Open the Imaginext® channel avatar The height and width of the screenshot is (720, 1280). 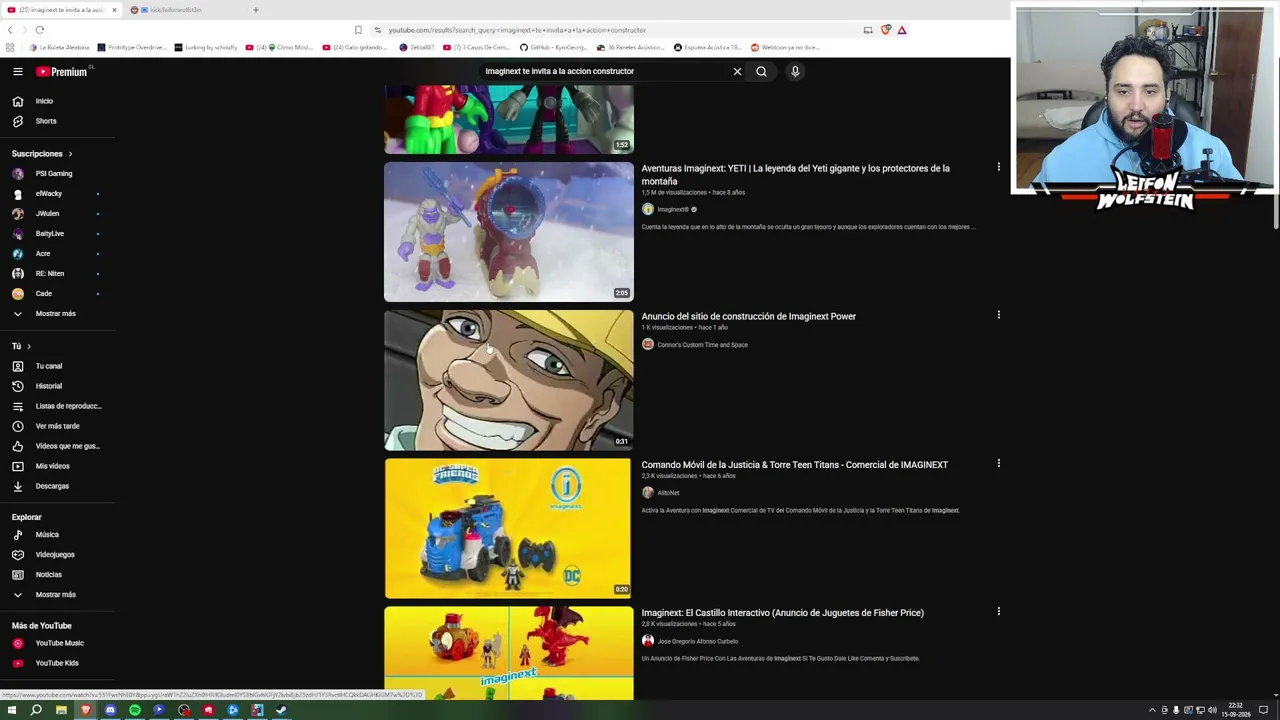coord(648,209)
